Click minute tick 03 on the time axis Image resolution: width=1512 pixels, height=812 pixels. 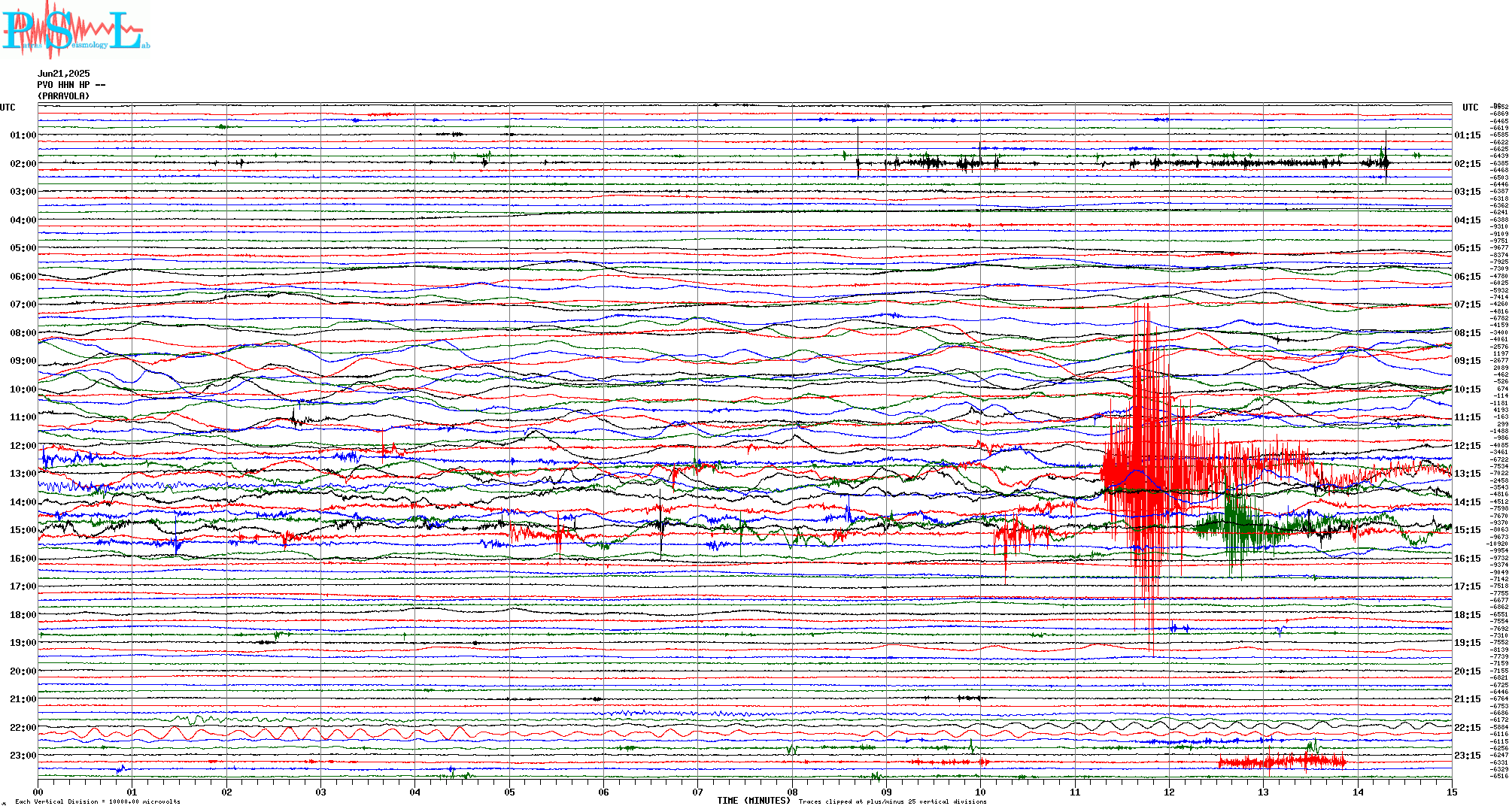click(321, 792)
